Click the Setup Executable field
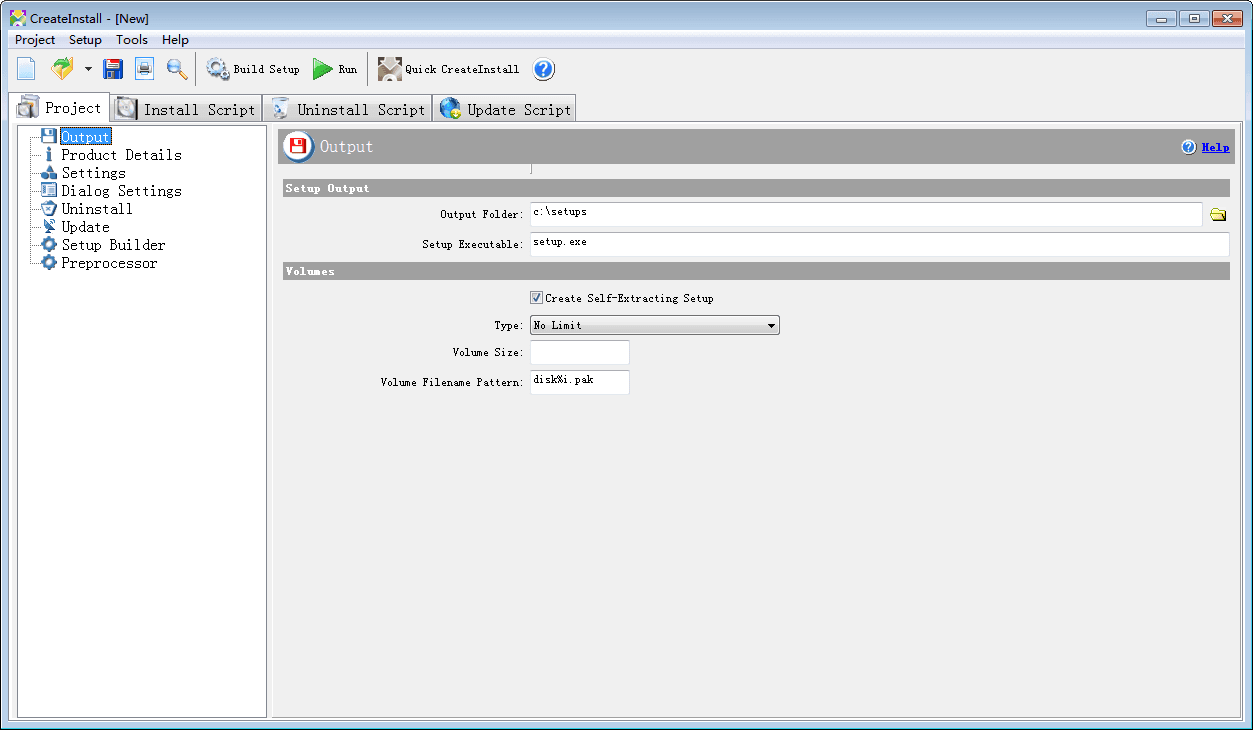This screenshot has width=1253, height=730. pyautogui.click(x=879, y=244)
